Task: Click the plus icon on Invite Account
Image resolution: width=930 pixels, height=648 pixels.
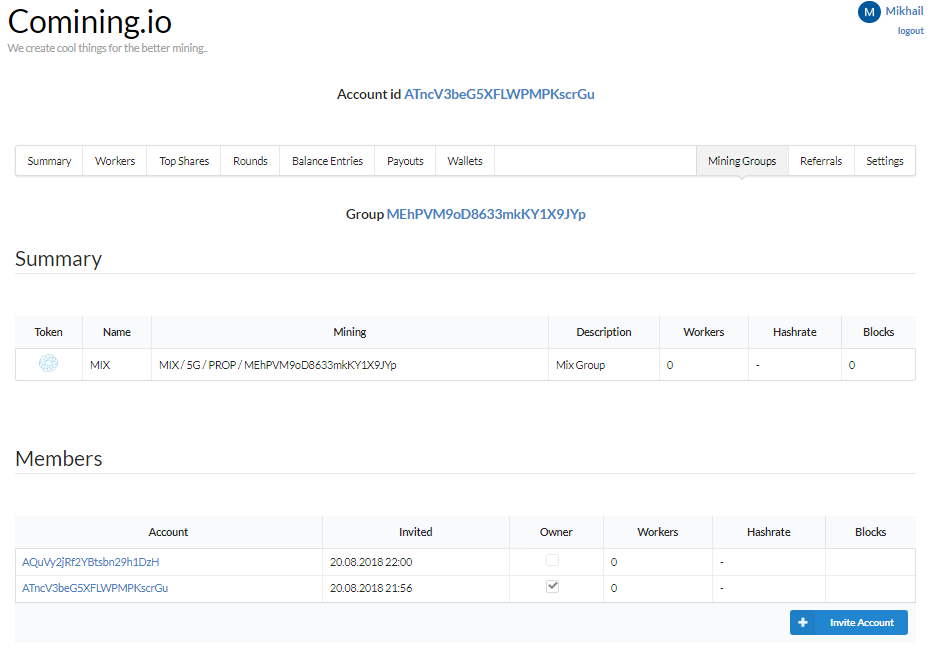Action: coord(803,623)
